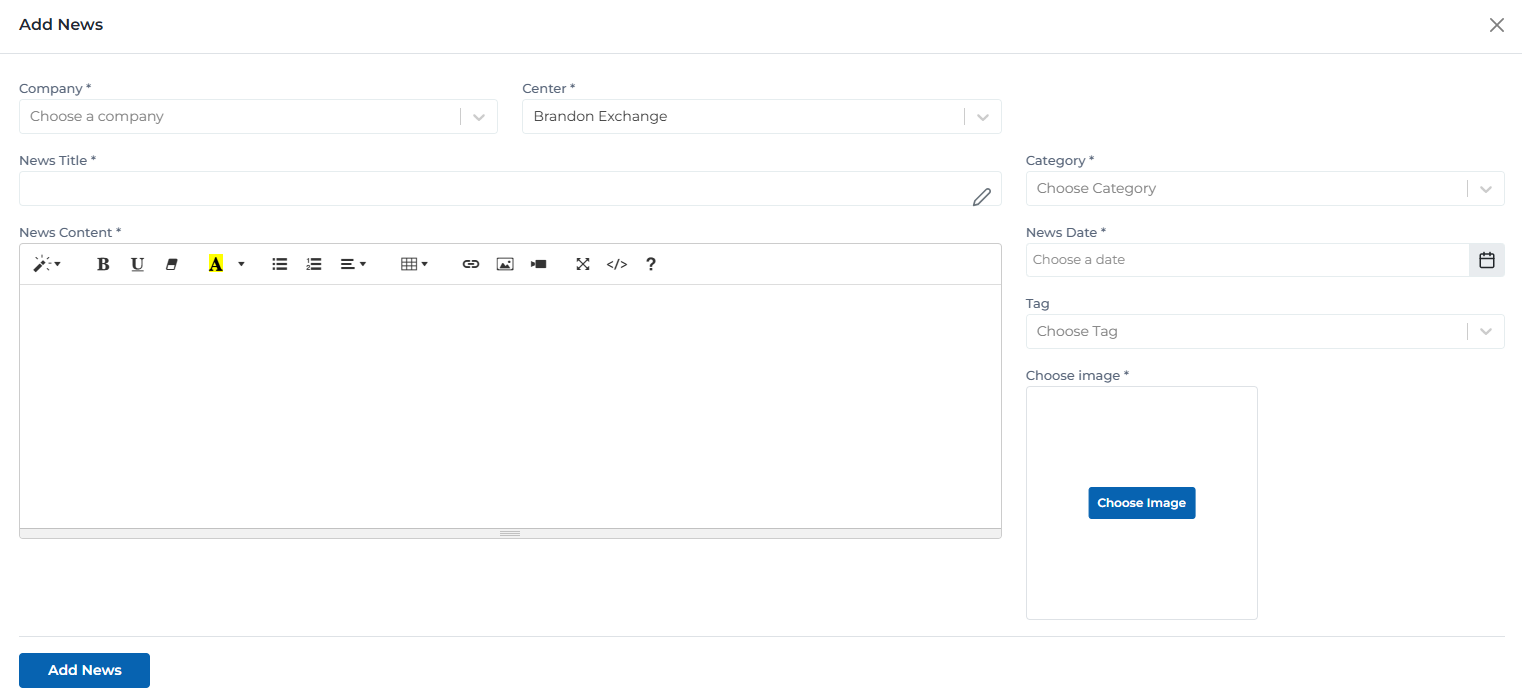Insert an unordered bullet list
The width and height of the screenshot is (1522, 698).
279,263
